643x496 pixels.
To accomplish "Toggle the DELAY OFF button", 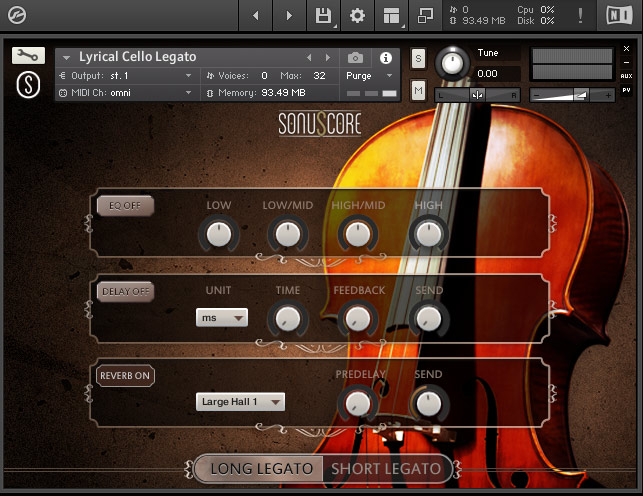I will pyautogui.click(x=125, y=291).
